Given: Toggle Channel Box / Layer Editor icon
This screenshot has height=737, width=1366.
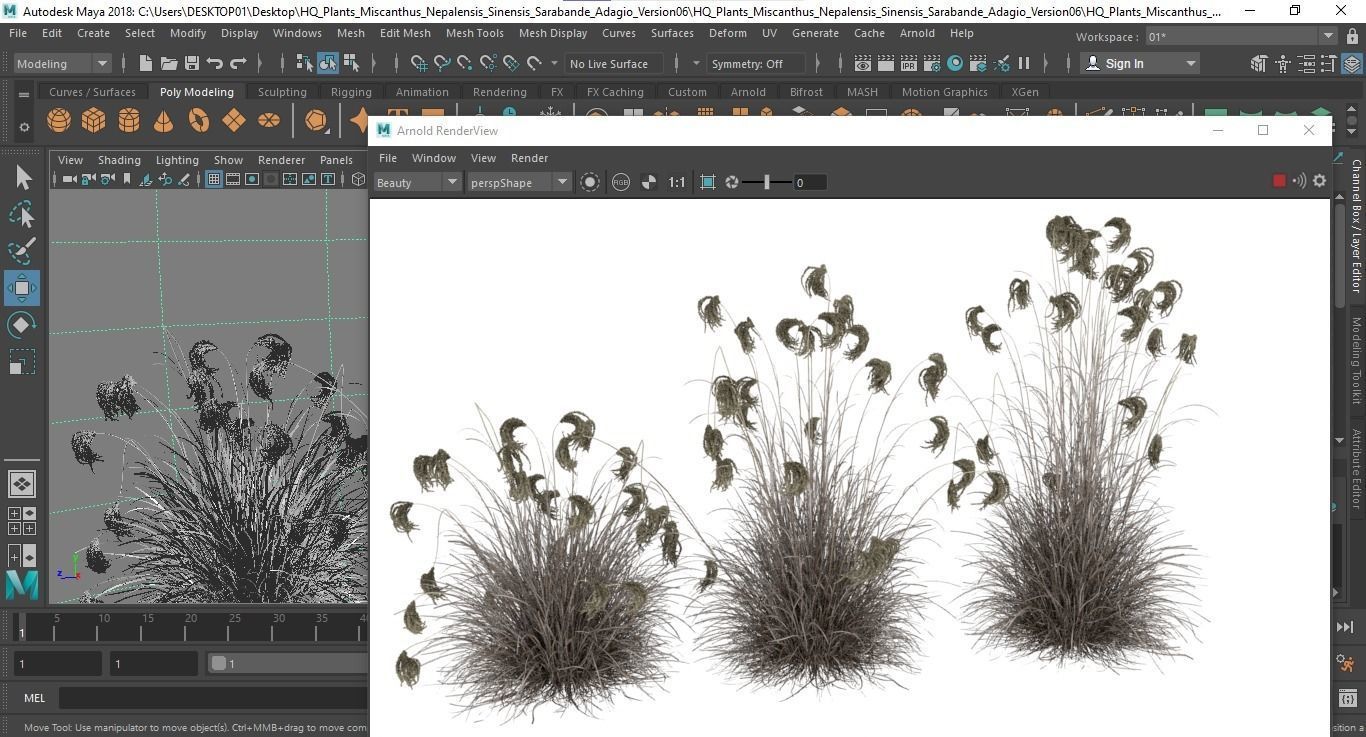Looking at the screenshot, I should [1351, 63].
